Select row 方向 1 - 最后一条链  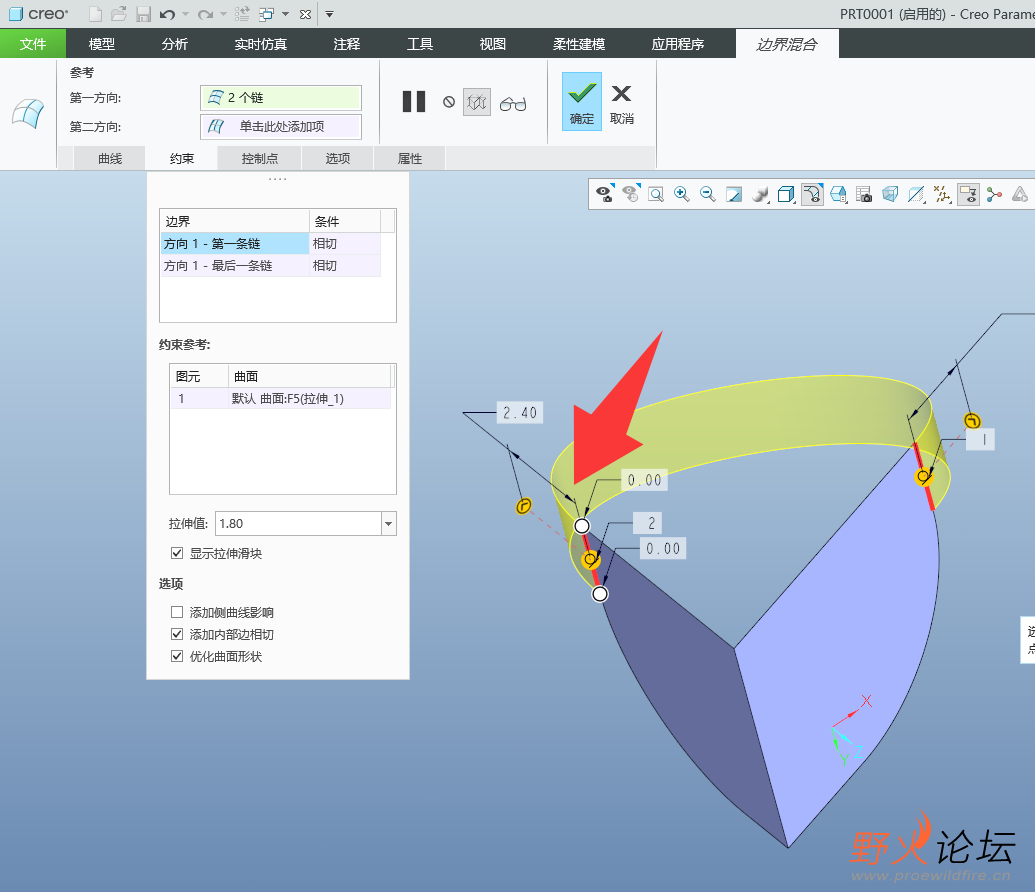(x=234, y=265)
